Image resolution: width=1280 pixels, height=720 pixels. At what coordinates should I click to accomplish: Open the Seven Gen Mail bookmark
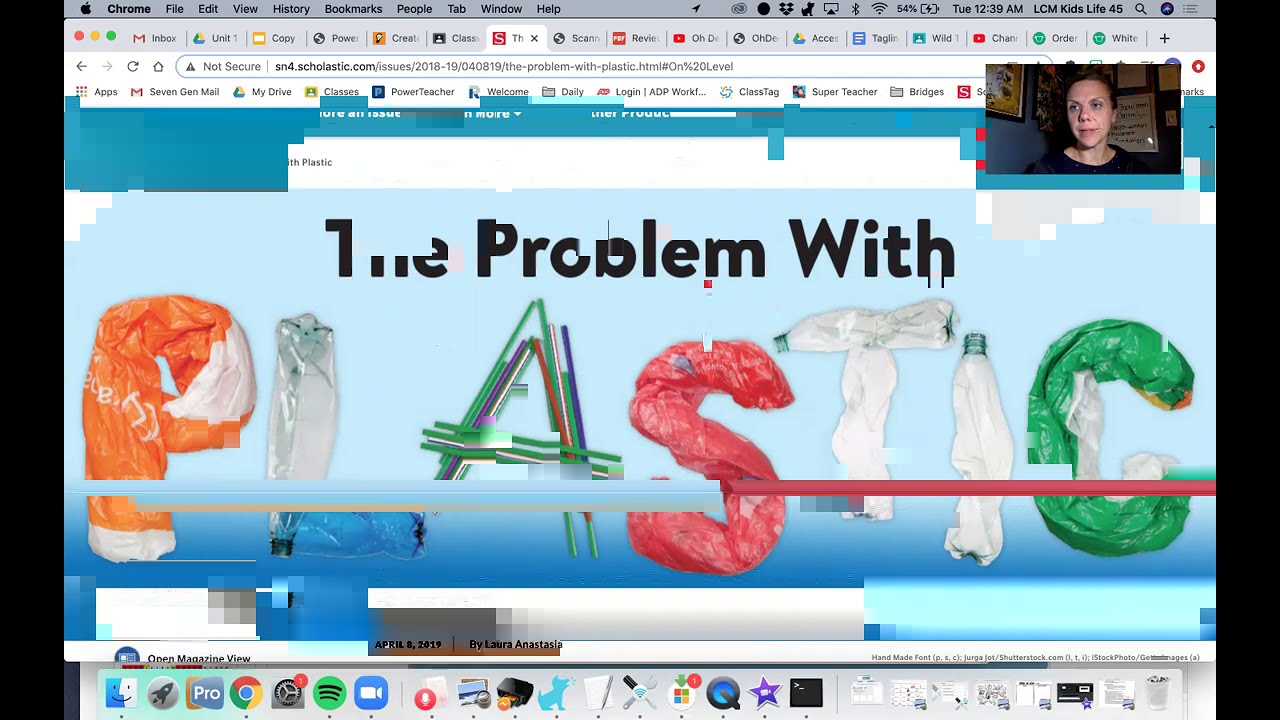175,92
